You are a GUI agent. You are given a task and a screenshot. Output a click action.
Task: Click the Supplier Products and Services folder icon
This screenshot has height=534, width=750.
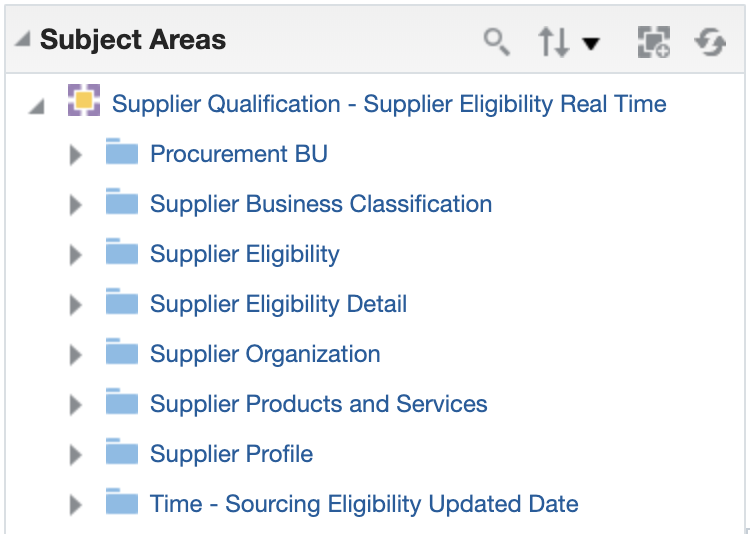(x=121, y=403)
